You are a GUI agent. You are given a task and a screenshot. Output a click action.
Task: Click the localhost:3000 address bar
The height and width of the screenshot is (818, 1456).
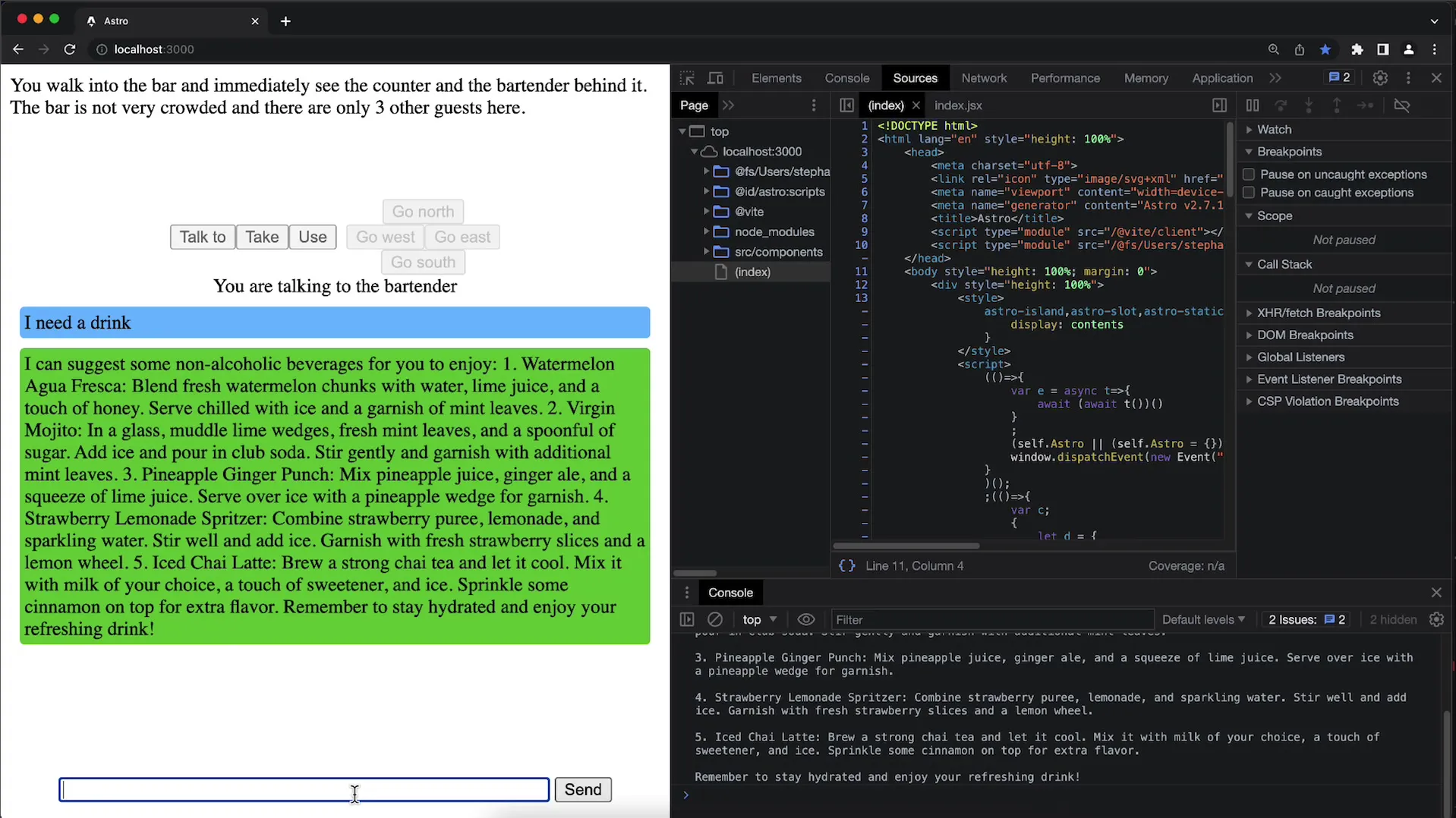click(154, 49)
